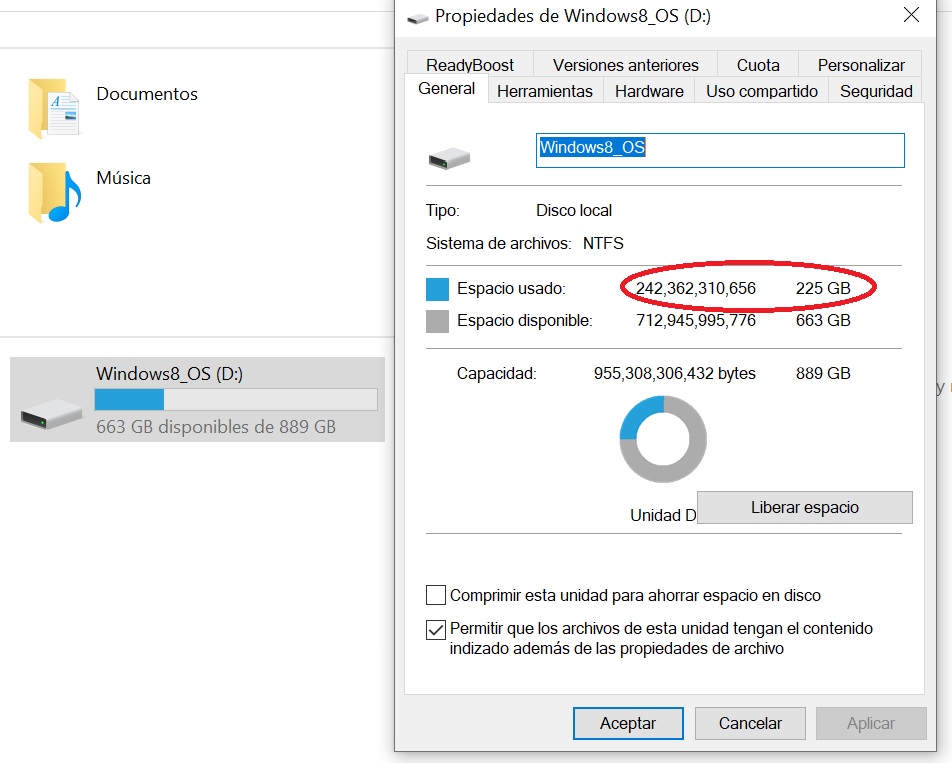
Task: Switch to the ReadyBoost tab
Action: coord(470,65)
